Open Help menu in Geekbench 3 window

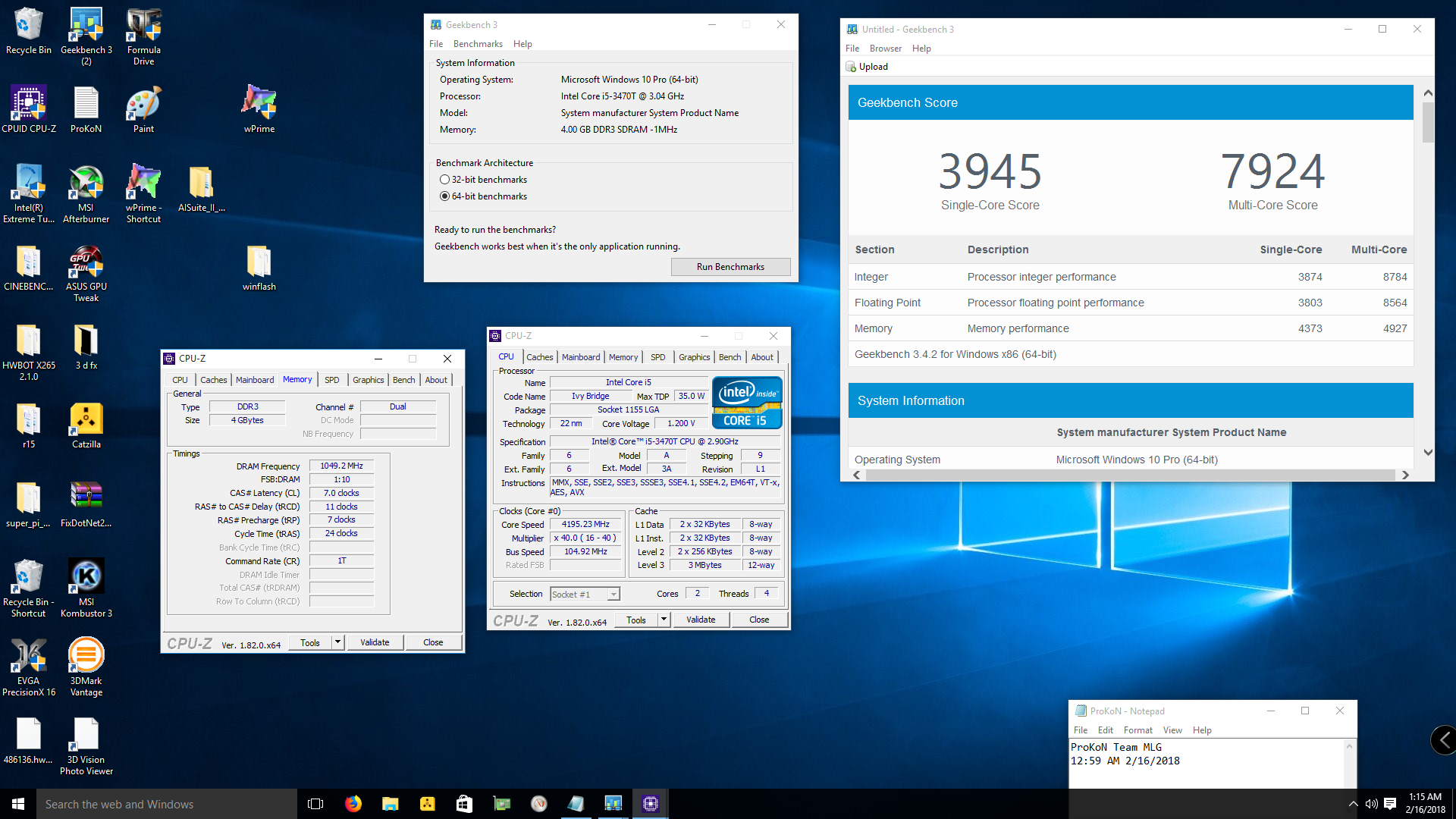pyautogui.click(x=522, y=44)
